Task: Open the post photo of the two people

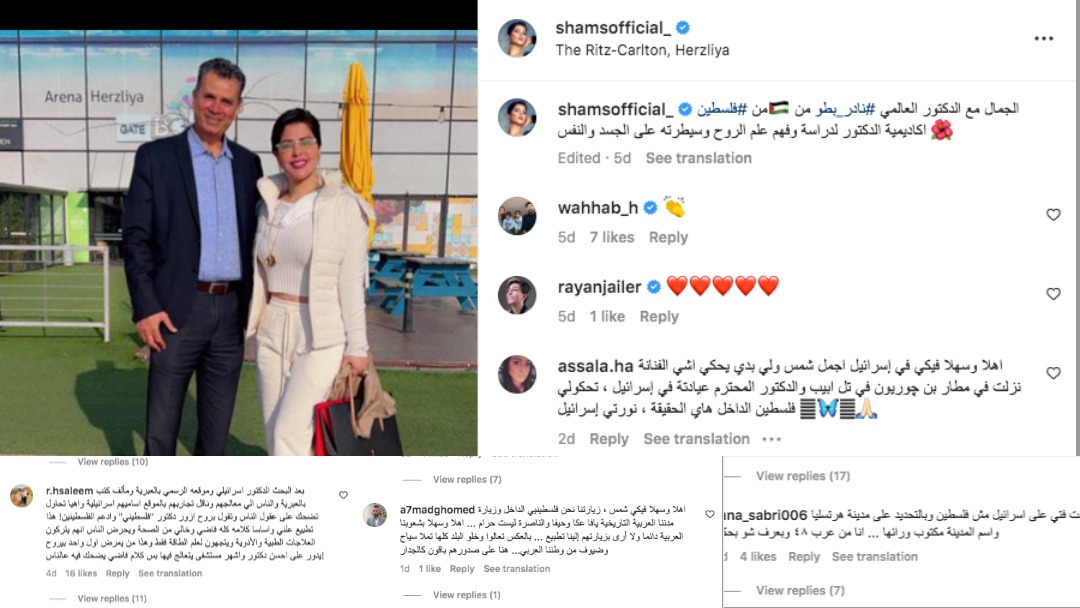Action: 238,242
